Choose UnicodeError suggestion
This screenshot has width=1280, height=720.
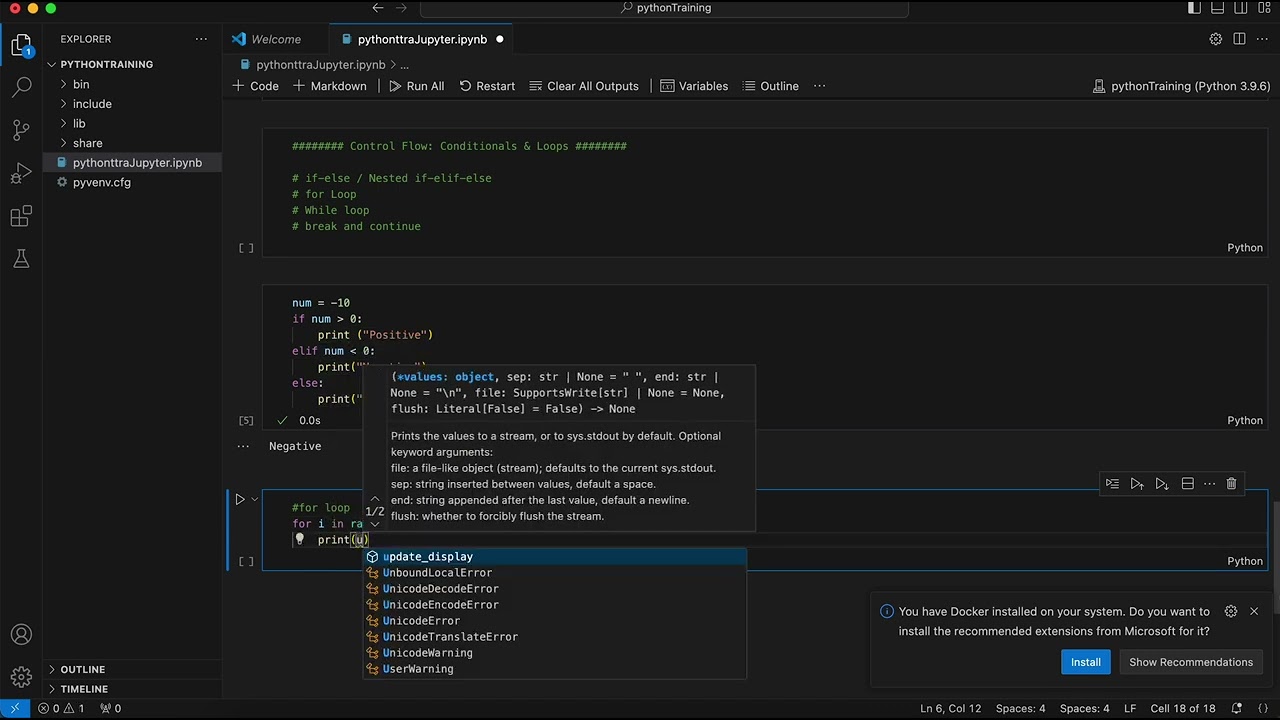[554, 621]
